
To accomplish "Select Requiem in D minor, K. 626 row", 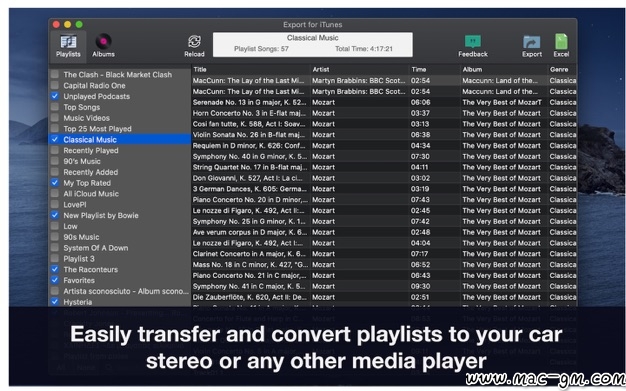I will pos(384,145).
